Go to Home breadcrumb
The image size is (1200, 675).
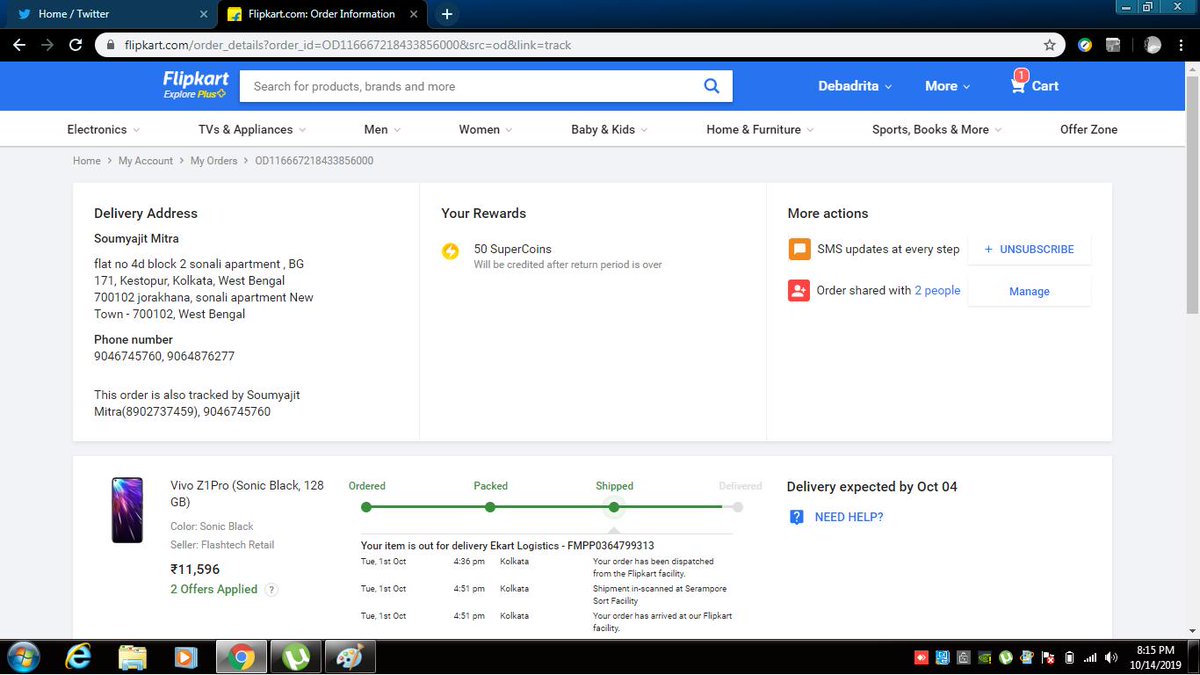(87, 161)
